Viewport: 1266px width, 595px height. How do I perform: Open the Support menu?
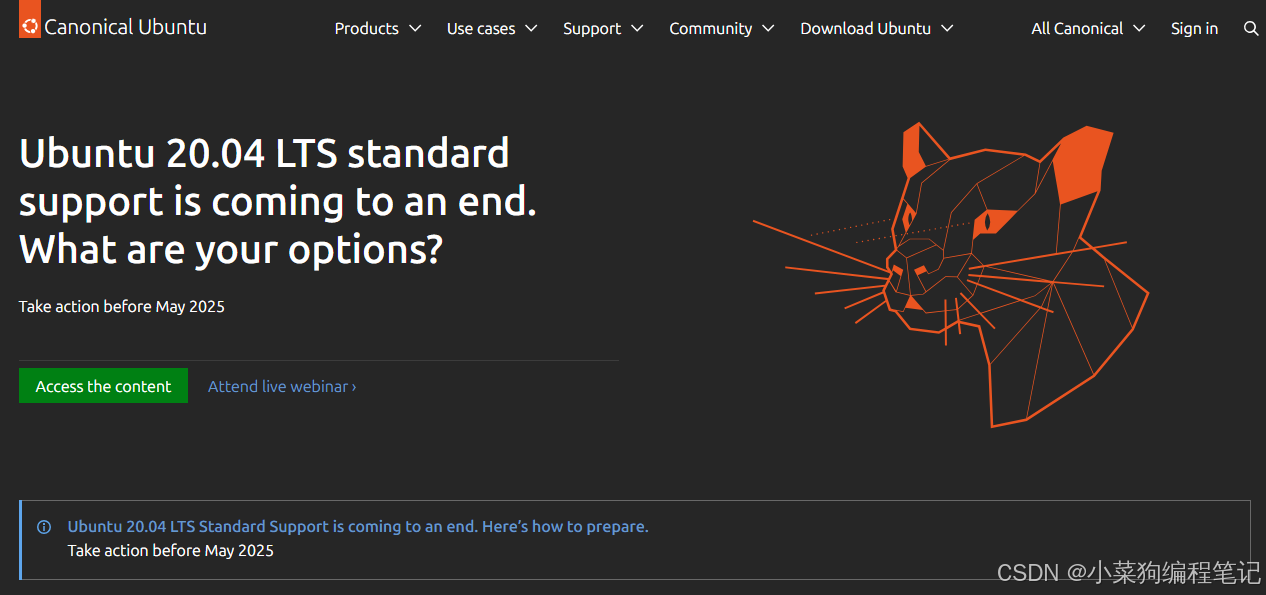coord(603,28)
